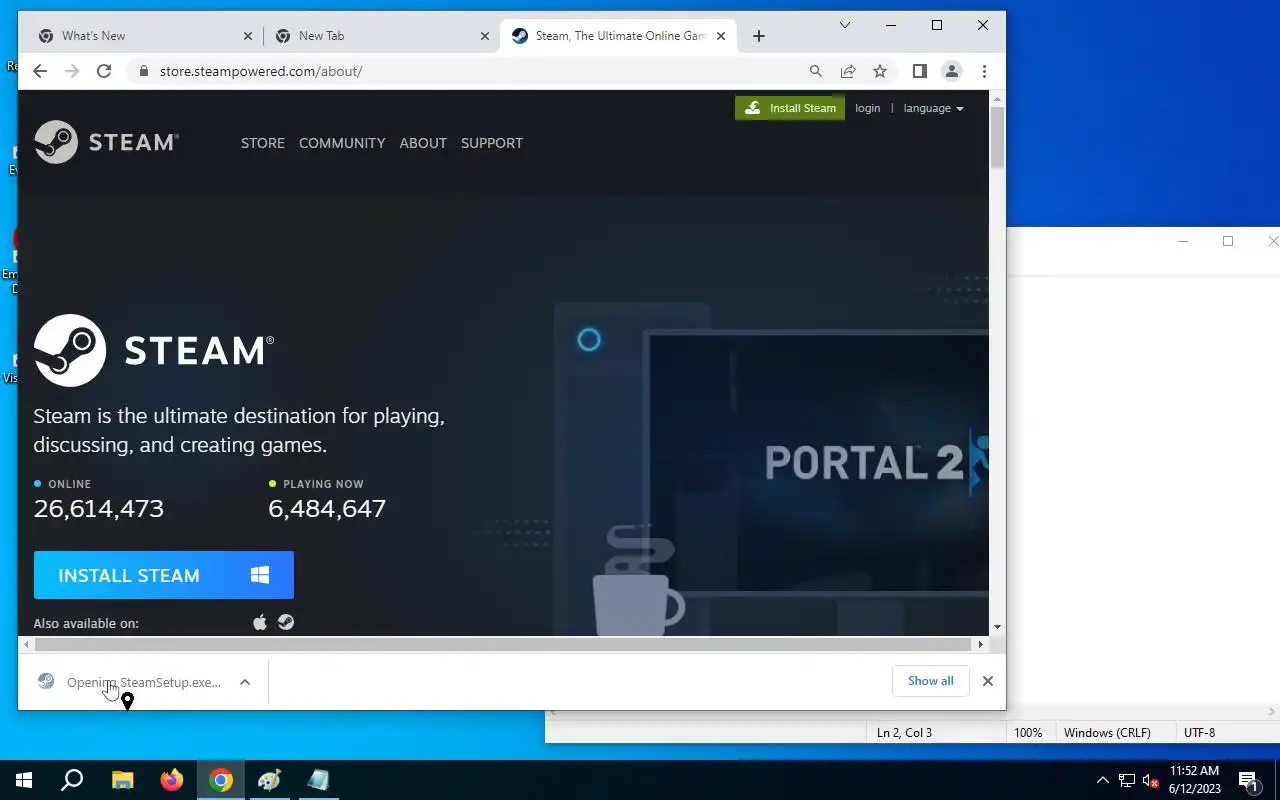Bookmark this page with the star
The width and height of the screenshot is (1280, 800).
(x=880, y=71)
